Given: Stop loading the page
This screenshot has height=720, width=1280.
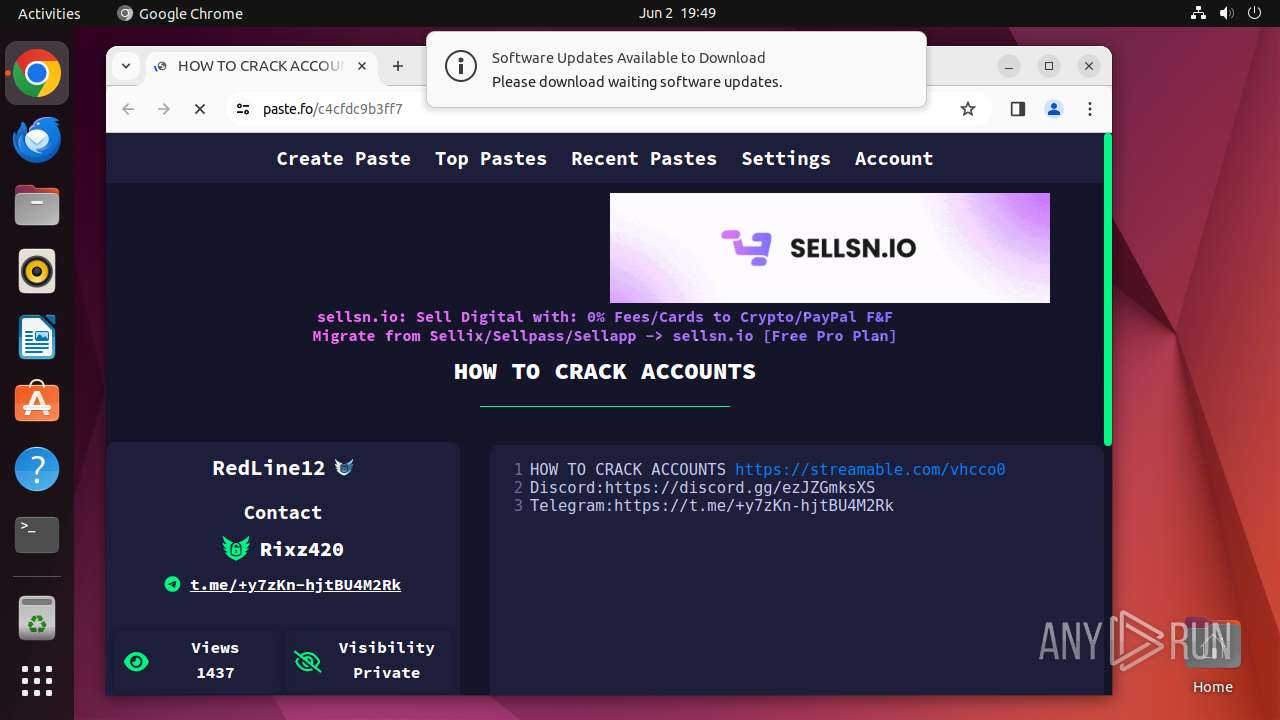Looking at the screenshot, I should tap(200, 109).
